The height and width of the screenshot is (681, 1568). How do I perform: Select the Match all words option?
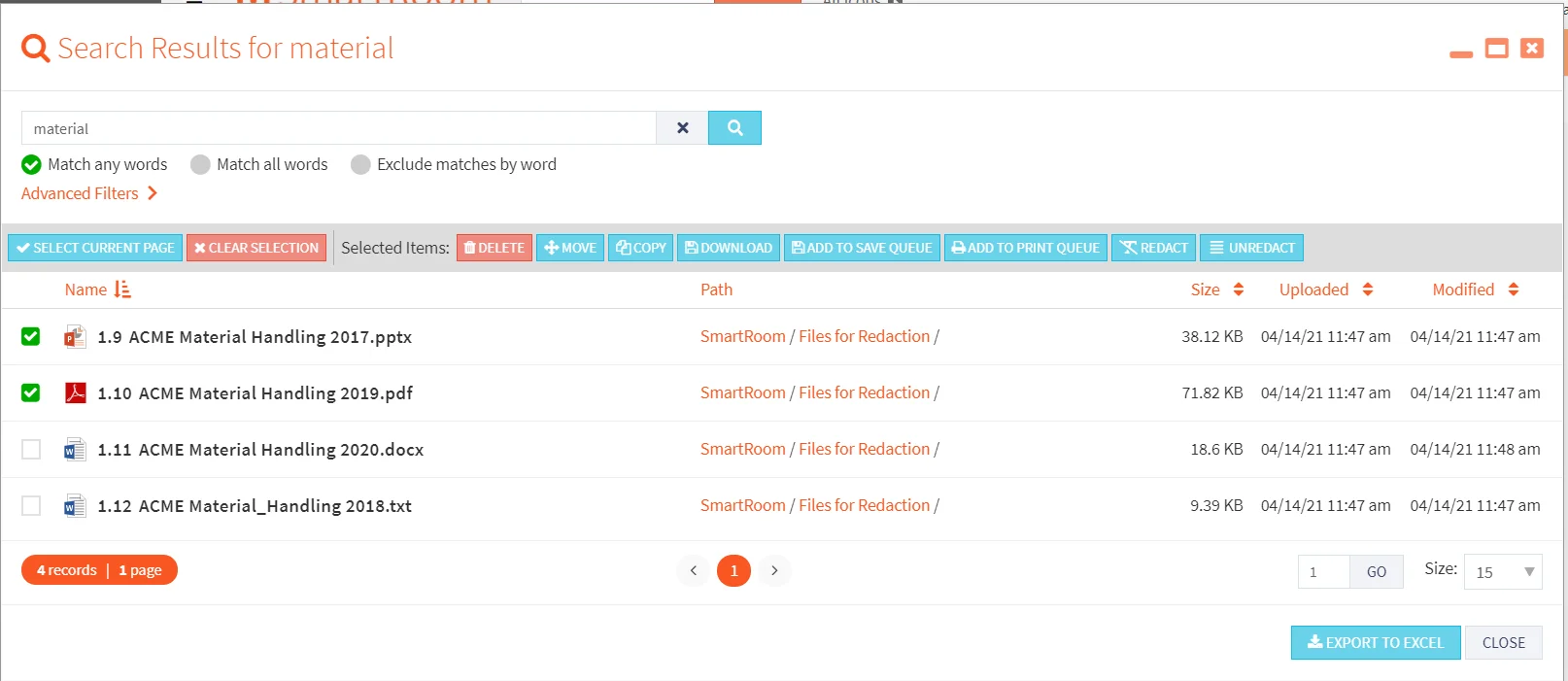click(x=200, y=165)
